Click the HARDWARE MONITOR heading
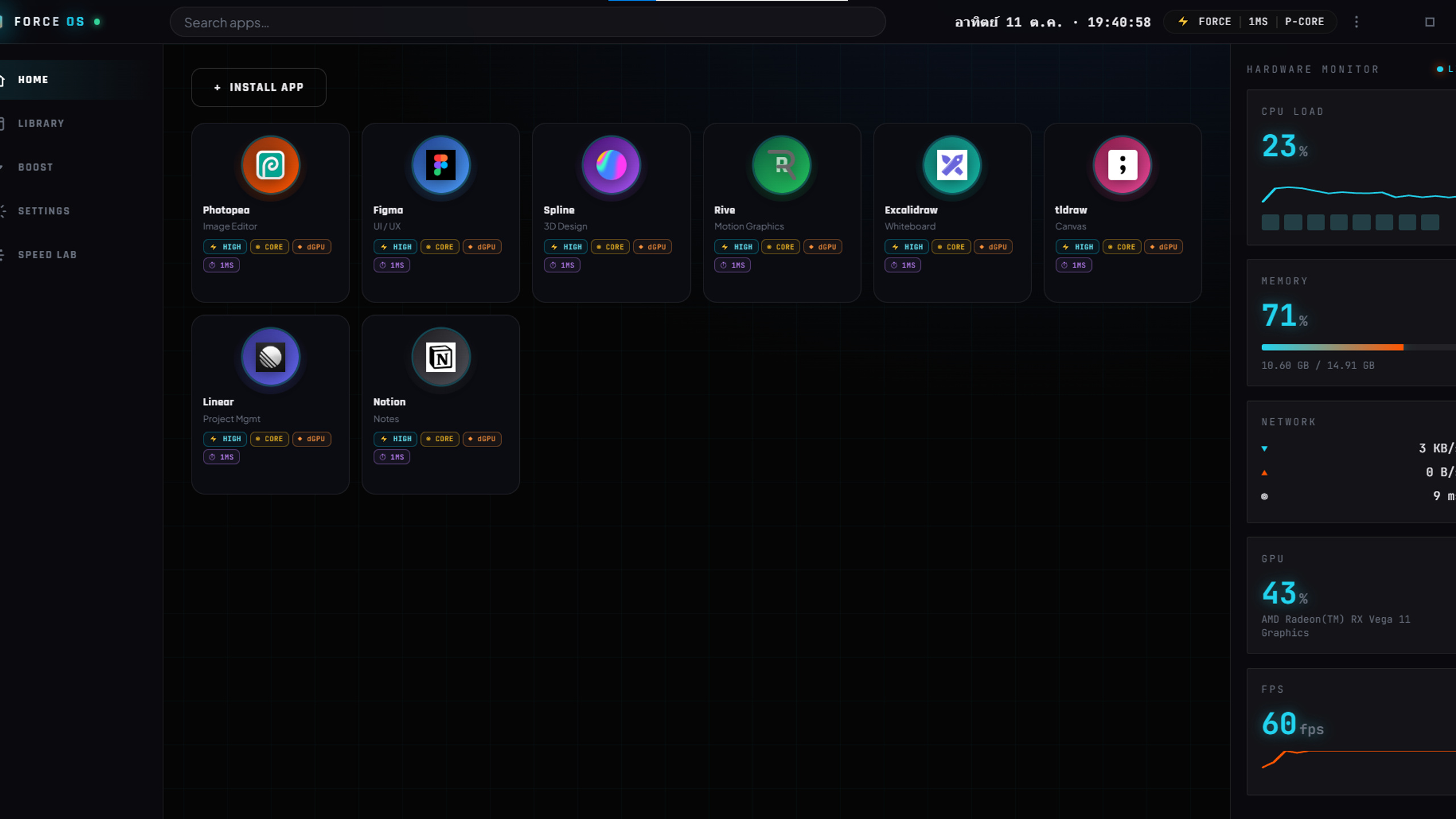Viewport: 1456px width, 819px height. click(1313, 69)
